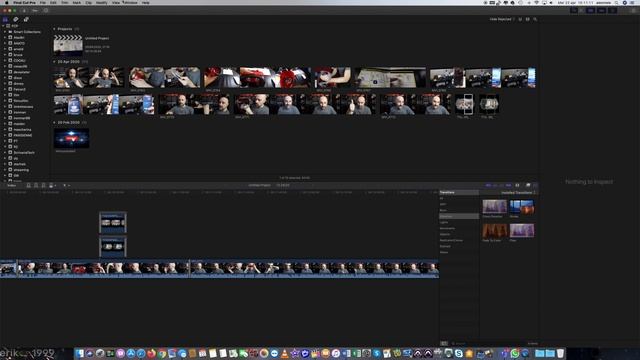
Task: Select the first transition thumbnail preview
Action: (x=494, y=207)
